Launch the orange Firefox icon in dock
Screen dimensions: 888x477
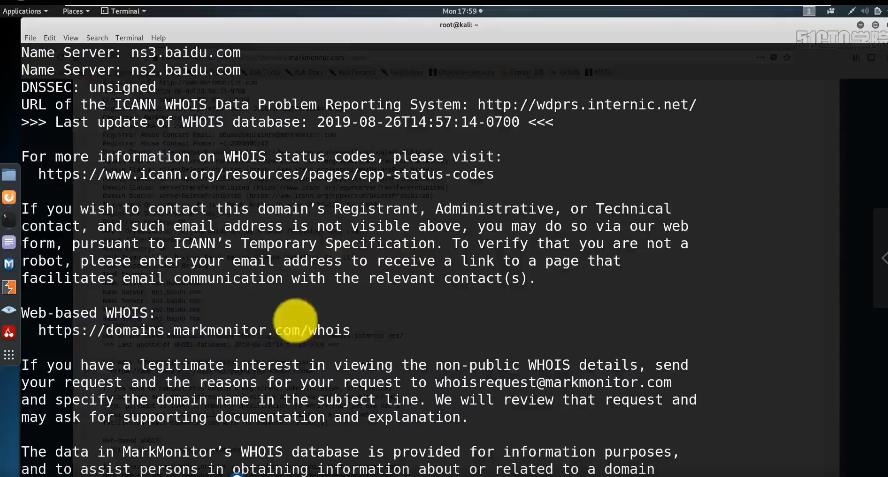[9, 197]
